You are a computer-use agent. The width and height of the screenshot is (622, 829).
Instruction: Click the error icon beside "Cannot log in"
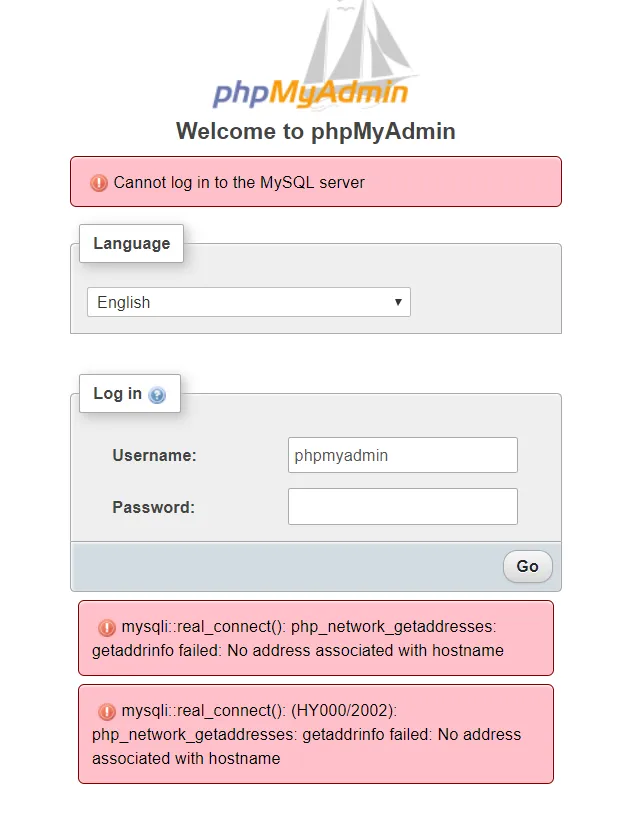pos(99,182)
